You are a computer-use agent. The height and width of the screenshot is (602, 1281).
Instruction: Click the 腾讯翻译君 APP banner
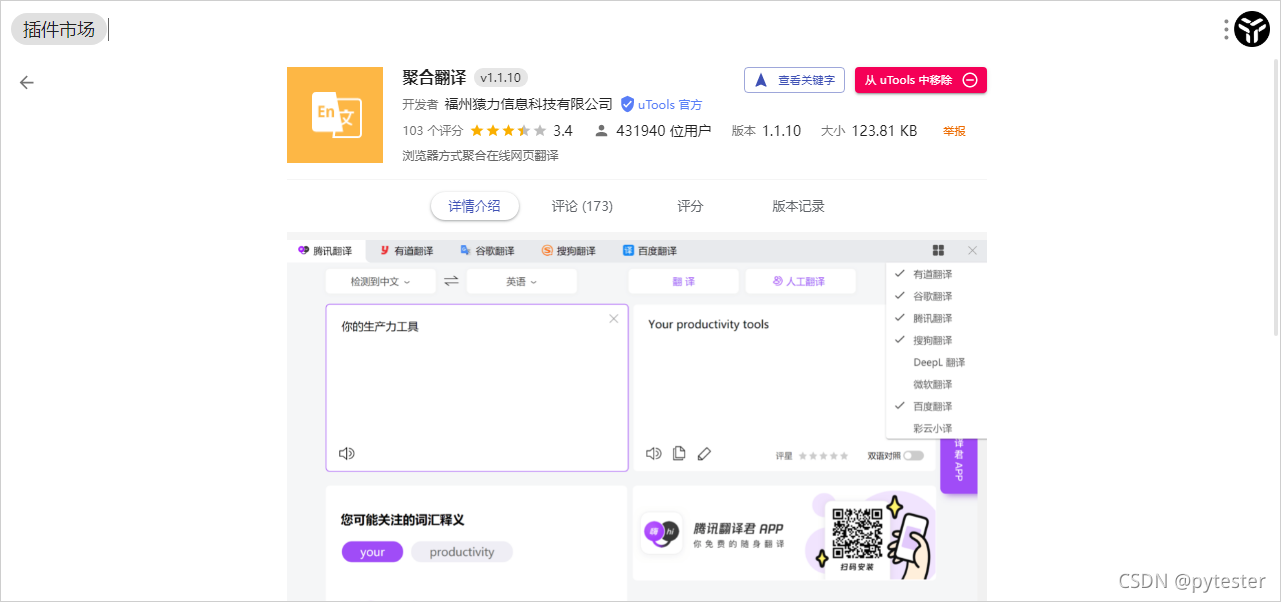(784, 533)
